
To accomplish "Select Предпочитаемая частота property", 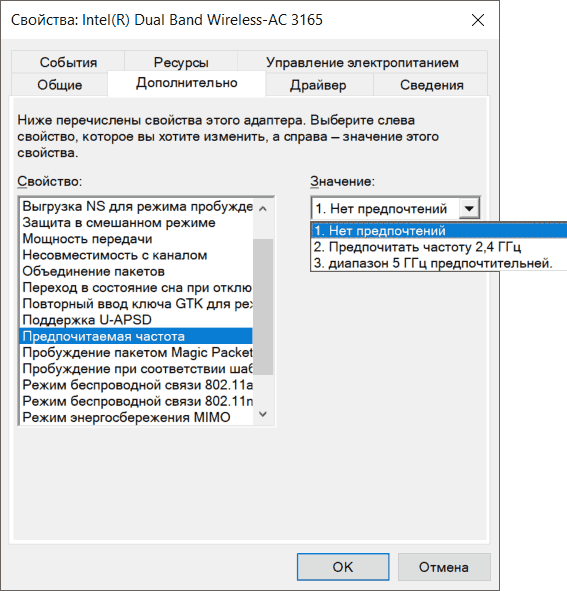I will pos(136,336).
